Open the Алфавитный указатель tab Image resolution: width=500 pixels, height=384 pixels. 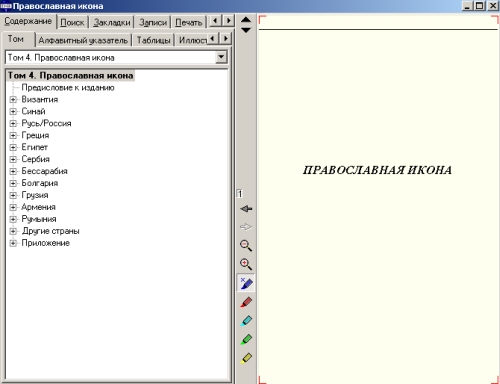point(83,40)
